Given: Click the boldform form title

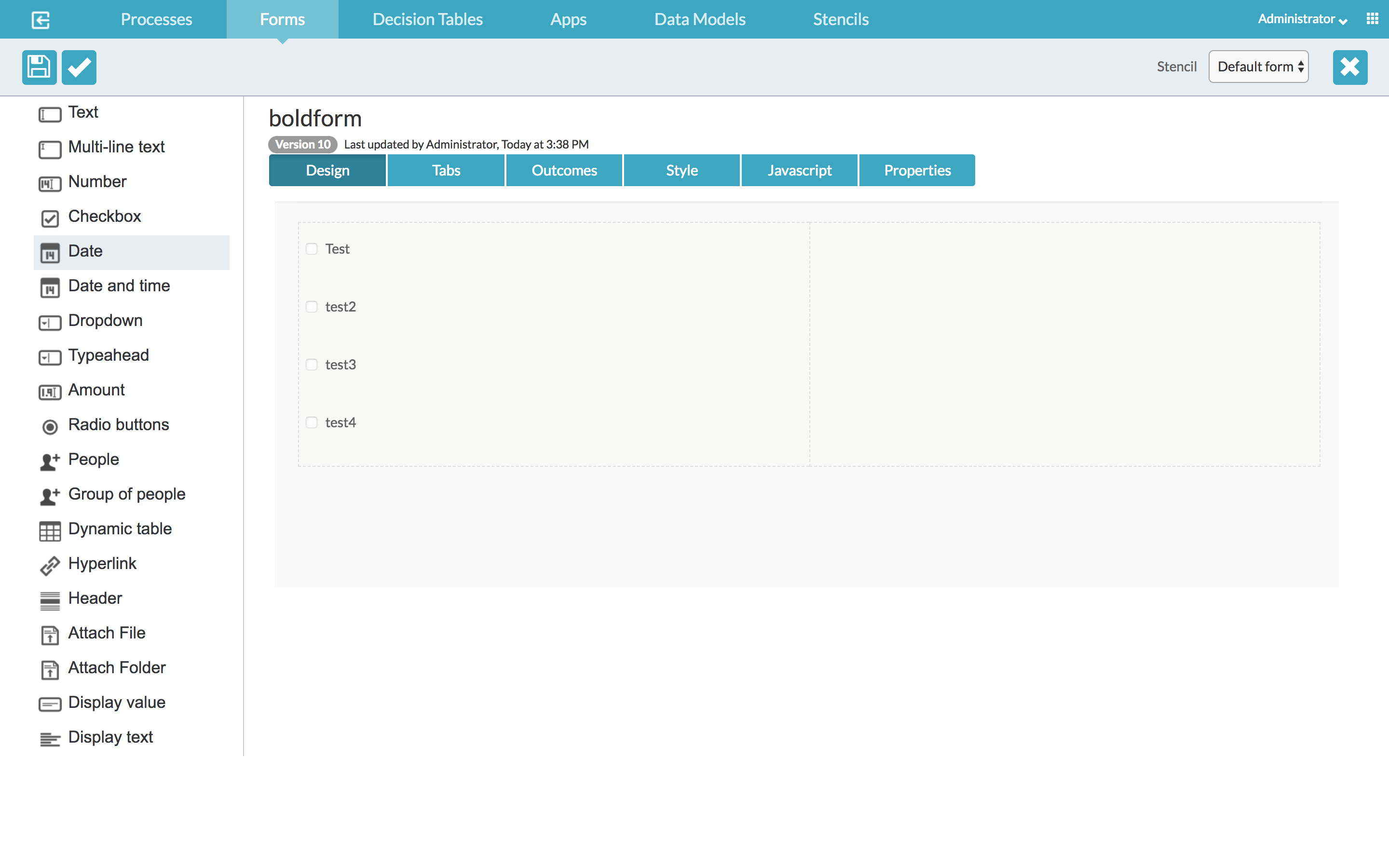Looking at the screenshot, I should (x=315, y=118).
